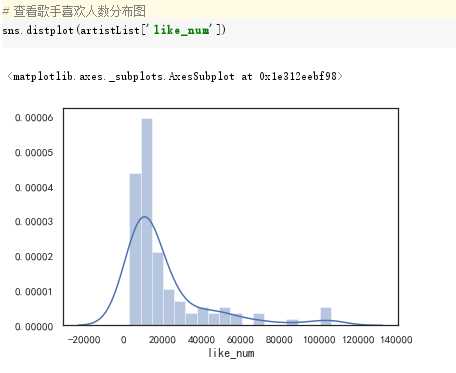Click the x-axis tick 80000

pyautogui.click(x=279, y=340)
